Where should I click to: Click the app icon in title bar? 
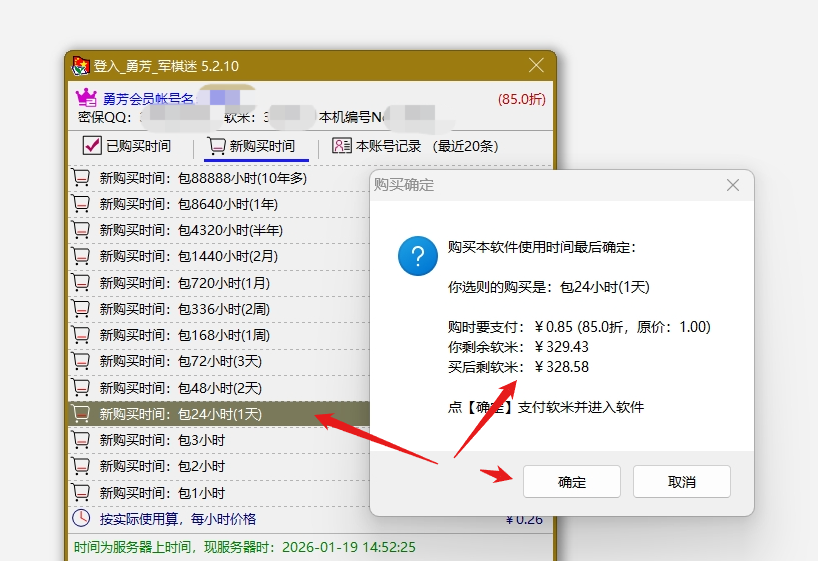80,66
